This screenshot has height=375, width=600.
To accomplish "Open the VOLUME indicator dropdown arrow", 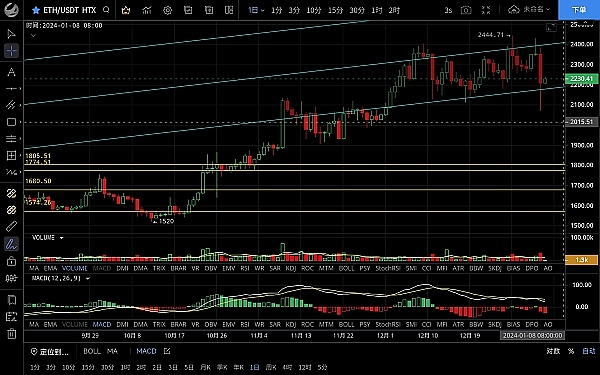I will tap(61, 238).
